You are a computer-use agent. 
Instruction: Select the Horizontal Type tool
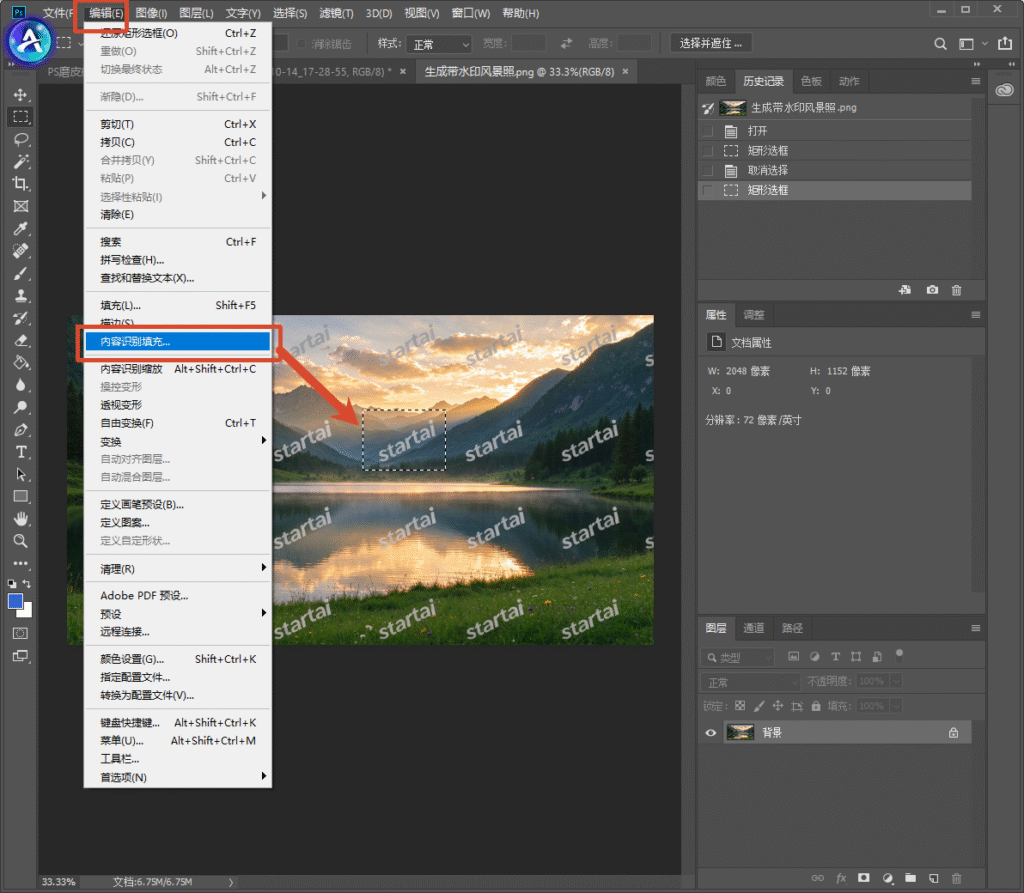pyautogui.click(x=20, y=452)
